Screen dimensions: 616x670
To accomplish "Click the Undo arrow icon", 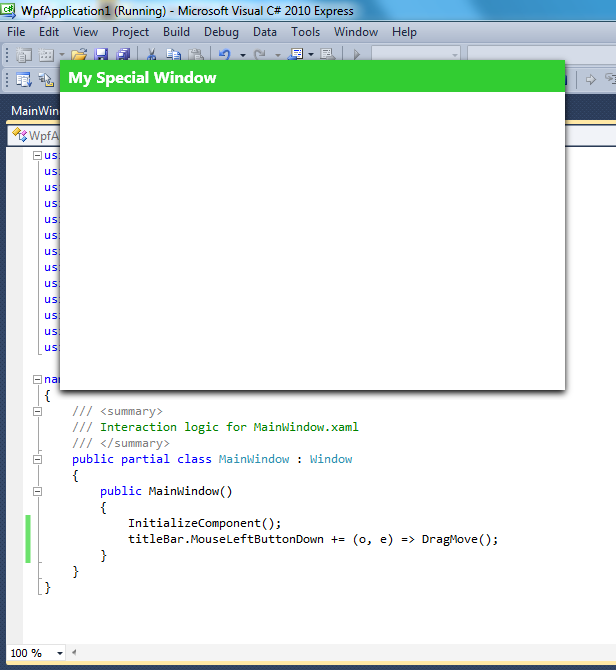I will 225,54.
